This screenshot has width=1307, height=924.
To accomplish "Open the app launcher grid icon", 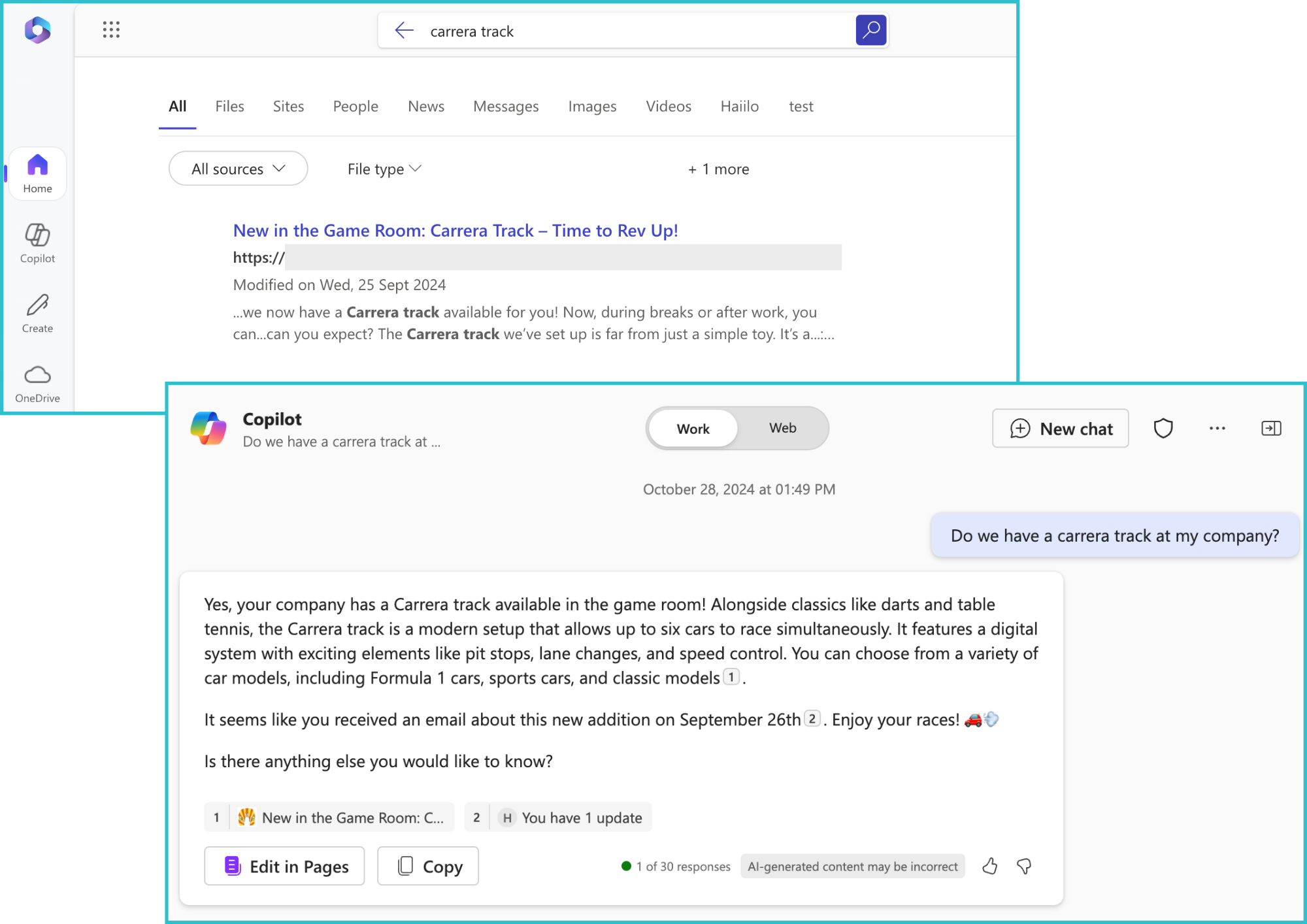I will coord(111,29).
